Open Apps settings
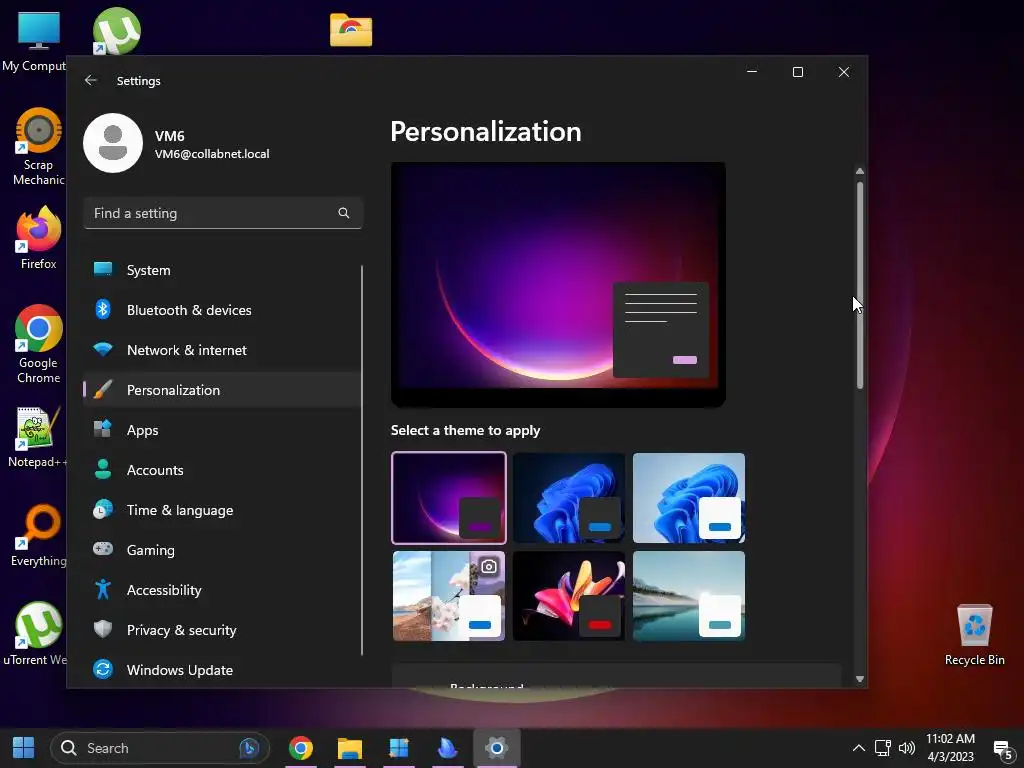The image size is (1024, 768). [222, 430]
